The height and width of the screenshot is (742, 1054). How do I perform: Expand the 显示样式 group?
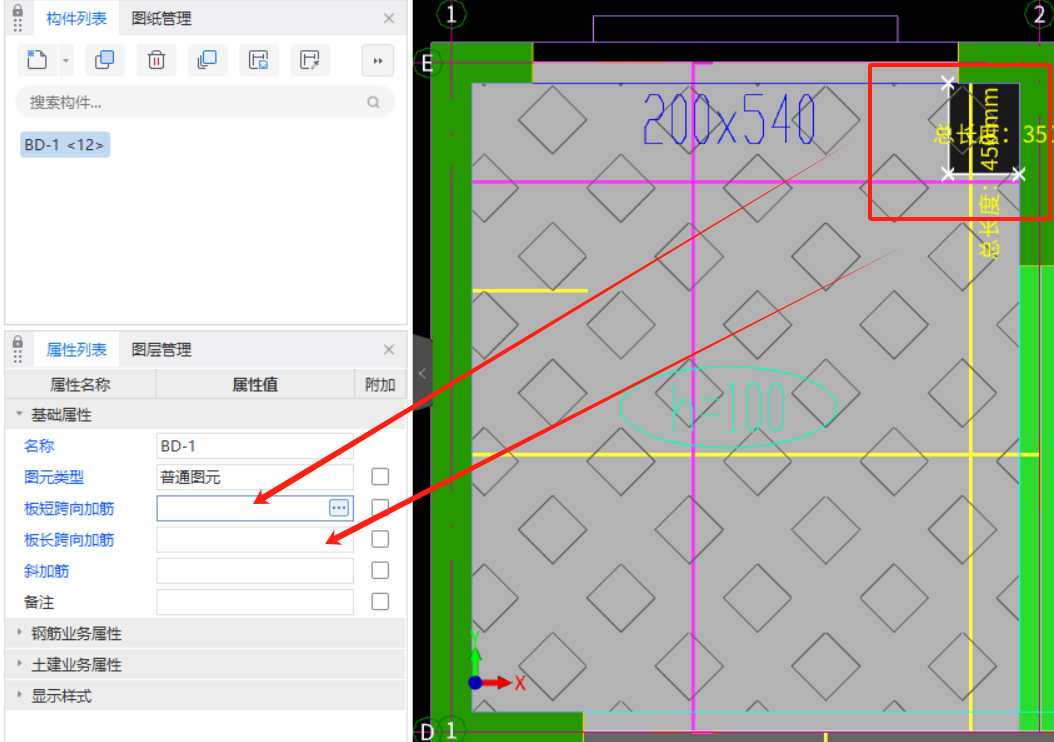coord(19,696)
